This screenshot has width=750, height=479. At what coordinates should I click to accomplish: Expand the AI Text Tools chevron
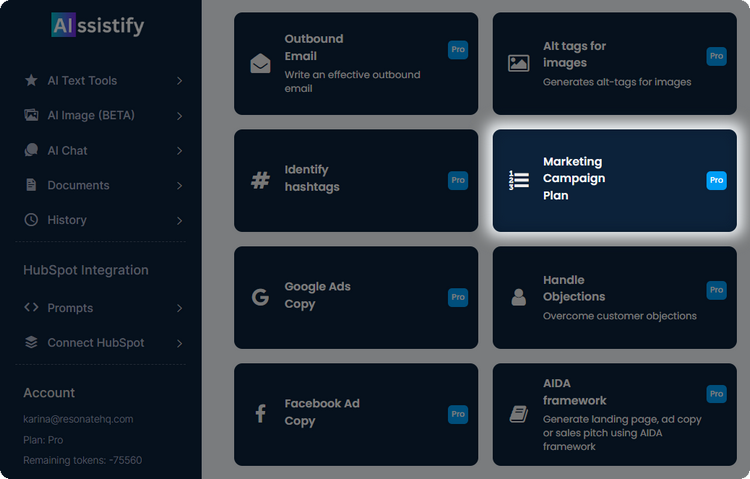(x=179, y=81)
